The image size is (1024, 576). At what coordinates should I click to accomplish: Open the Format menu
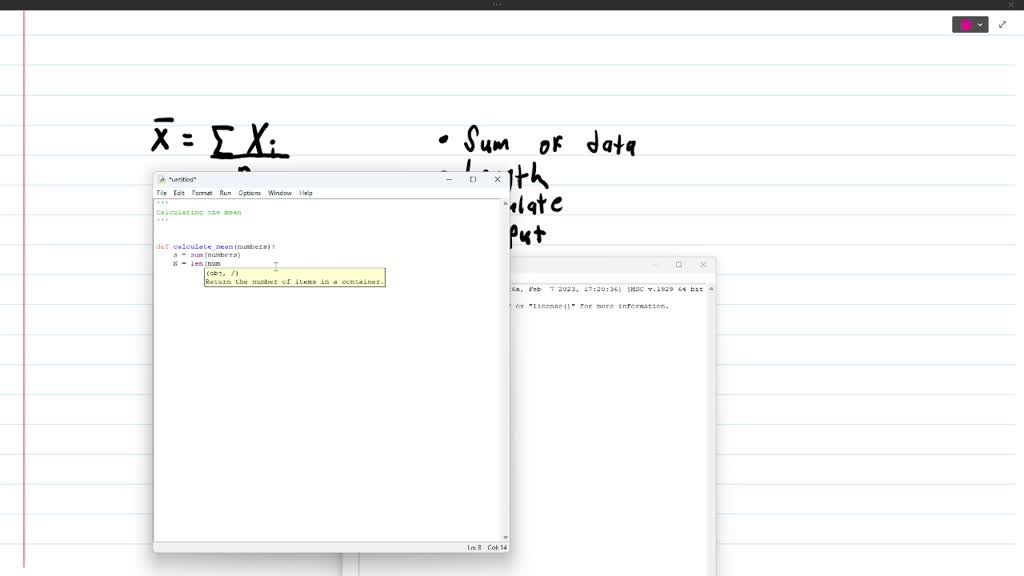point(202,193)
